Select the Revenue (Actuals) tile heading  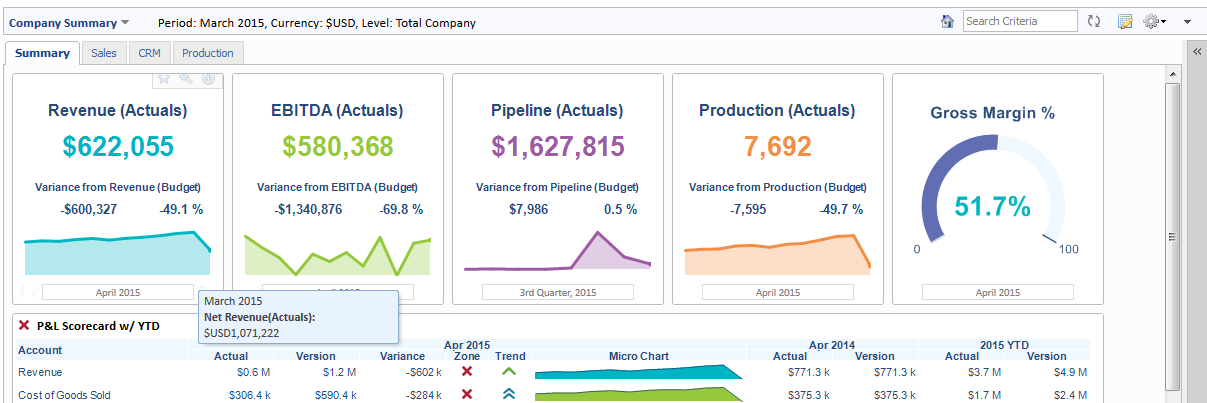click(117, 111)
